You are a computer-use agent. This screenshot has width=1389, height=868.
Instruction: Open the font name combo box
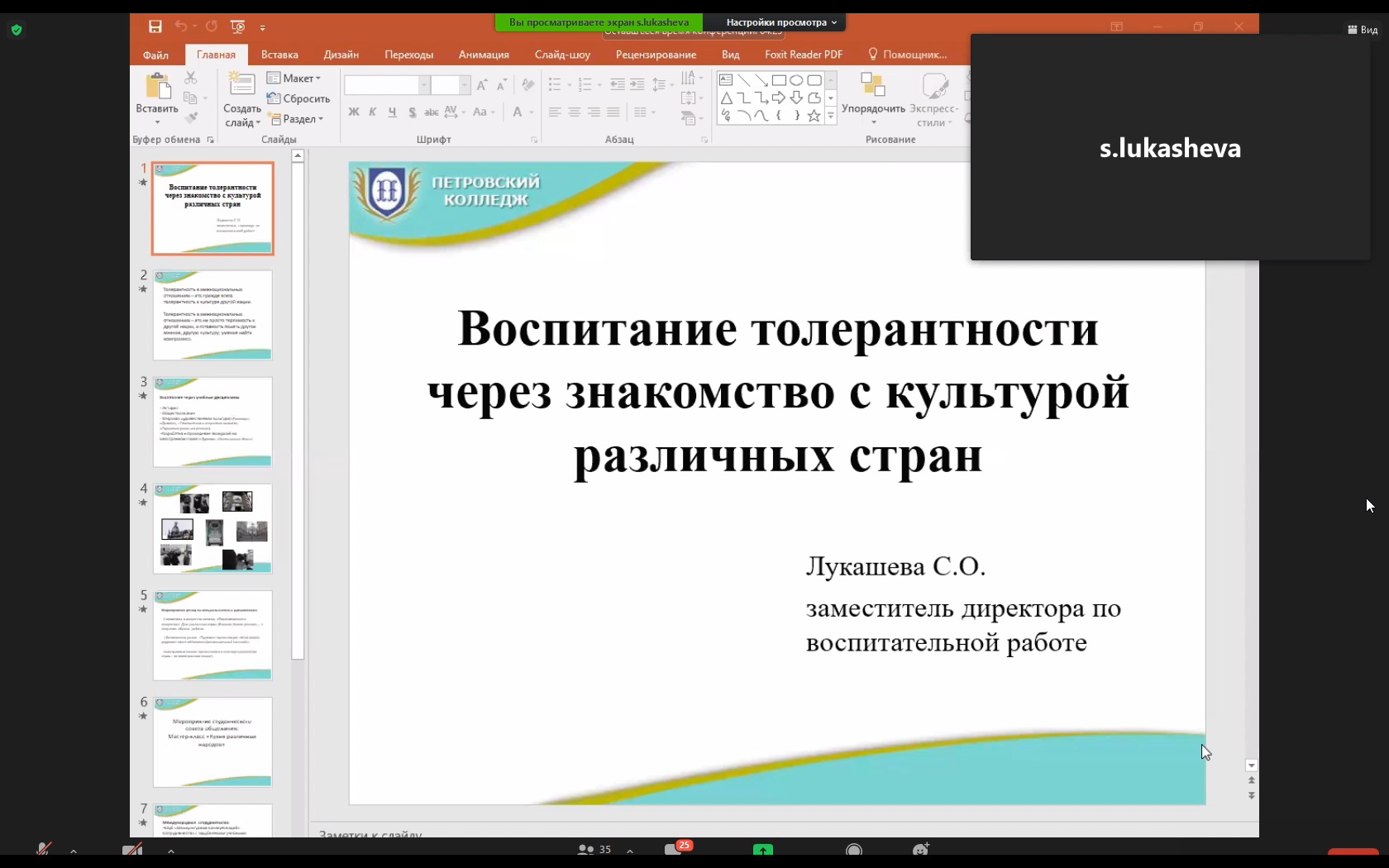pos(387,85)
